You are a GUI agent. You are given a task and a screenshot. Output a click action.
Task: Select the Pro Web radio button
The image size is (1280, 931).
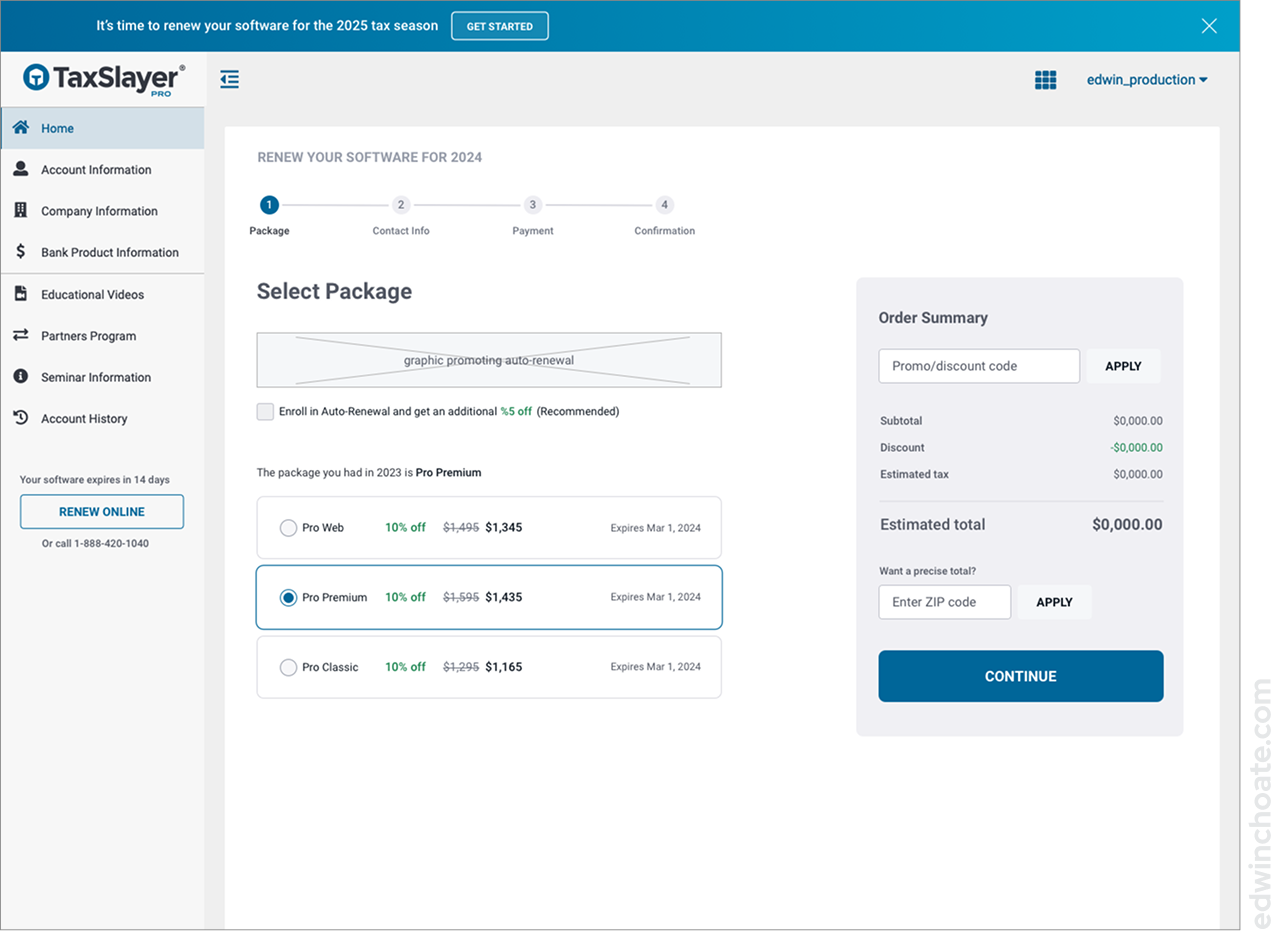[x=288, y=527]
